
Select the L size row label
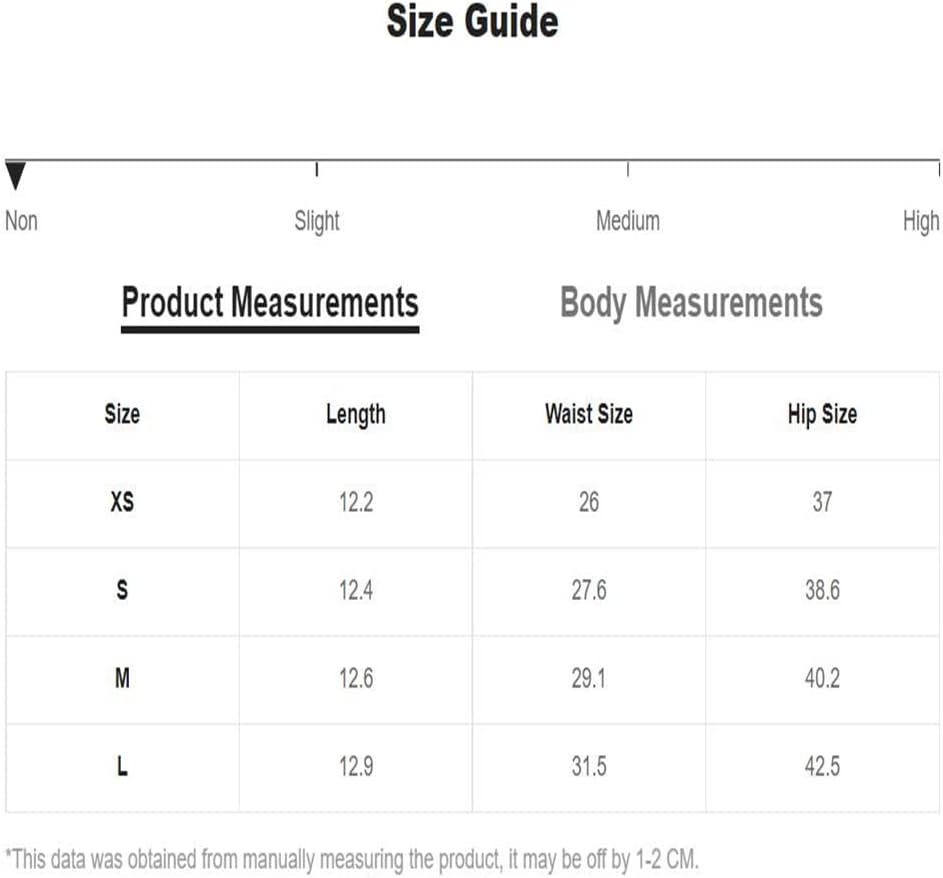122,766
